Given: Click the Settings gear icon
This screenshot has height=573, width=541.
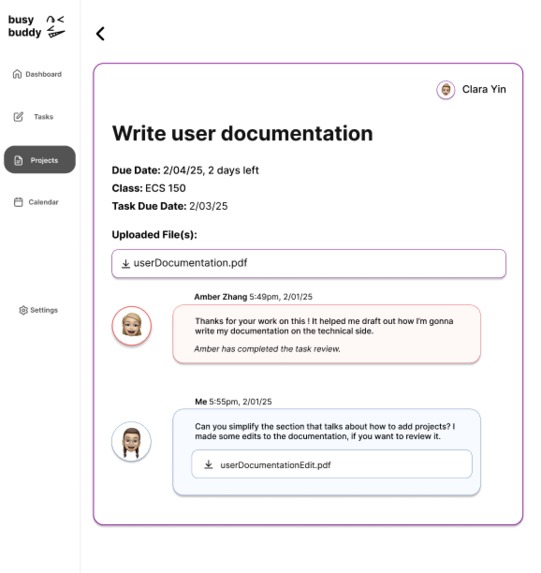Looking at the screenshot, I should coord(23,310).
